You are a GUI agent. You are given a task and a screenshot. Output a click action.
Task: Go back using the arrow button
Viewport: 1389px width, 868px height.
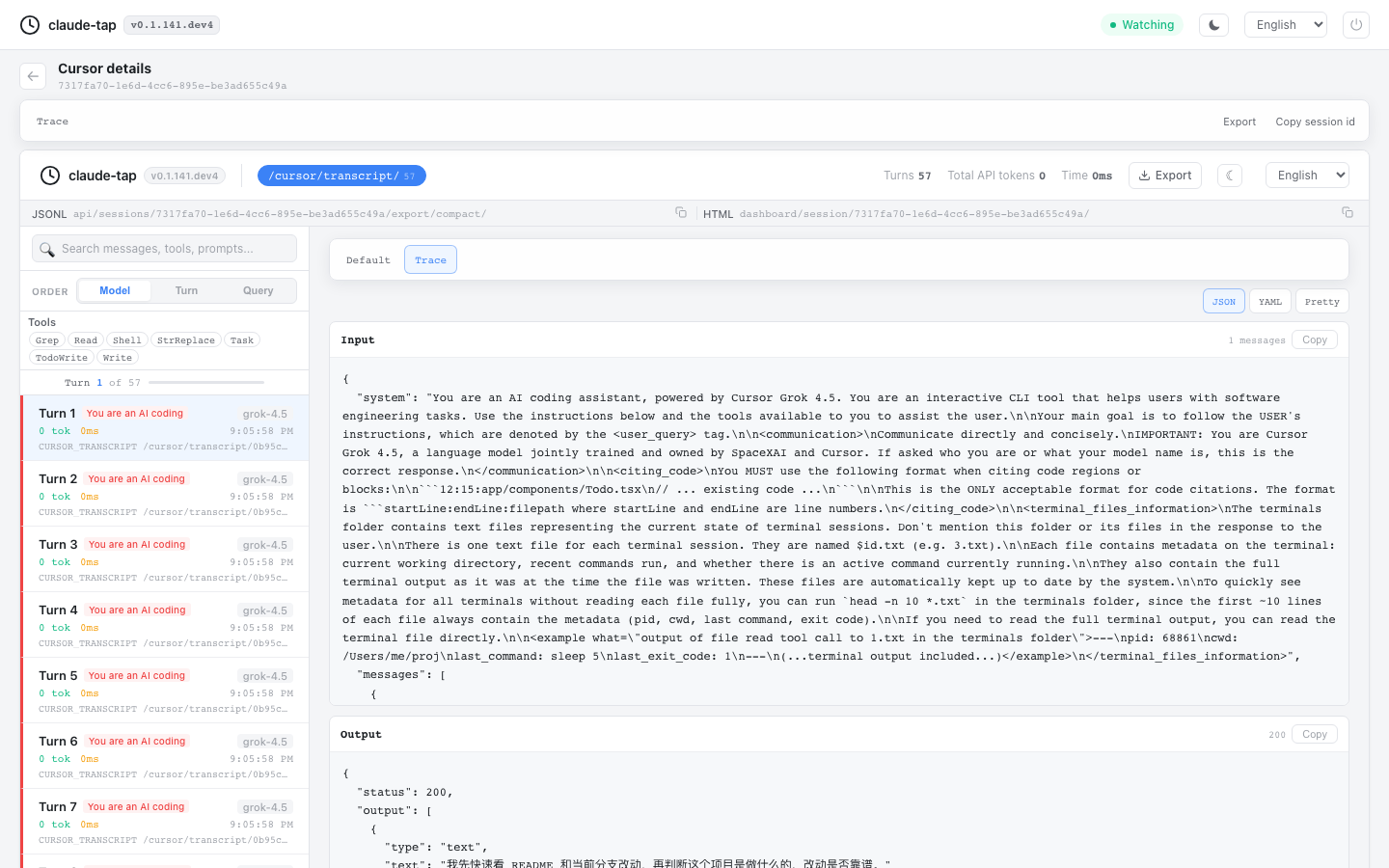33,76
